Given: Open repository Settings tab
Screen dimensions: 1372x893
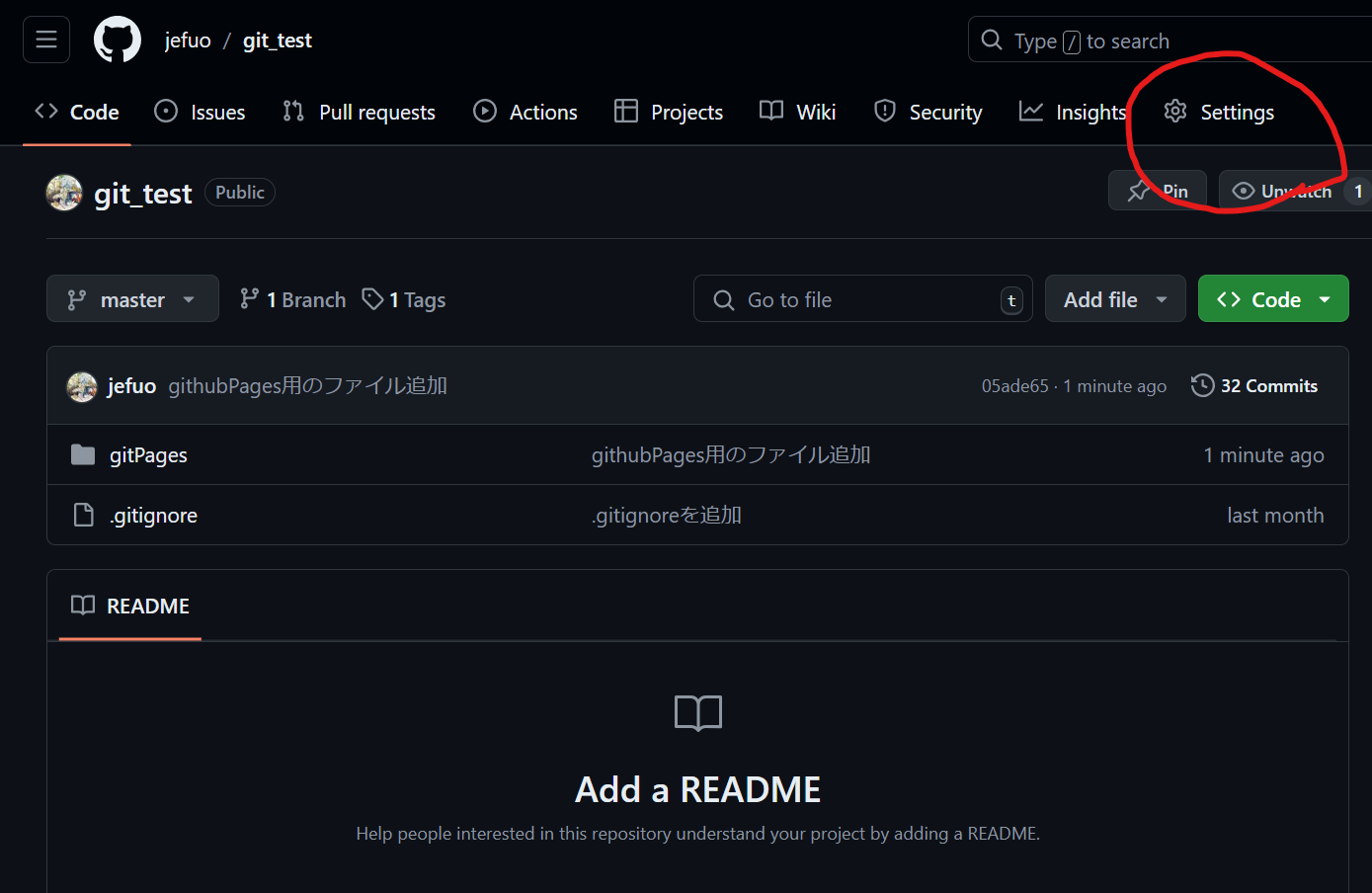Looking at the screenshot, I should (1219, 113).
